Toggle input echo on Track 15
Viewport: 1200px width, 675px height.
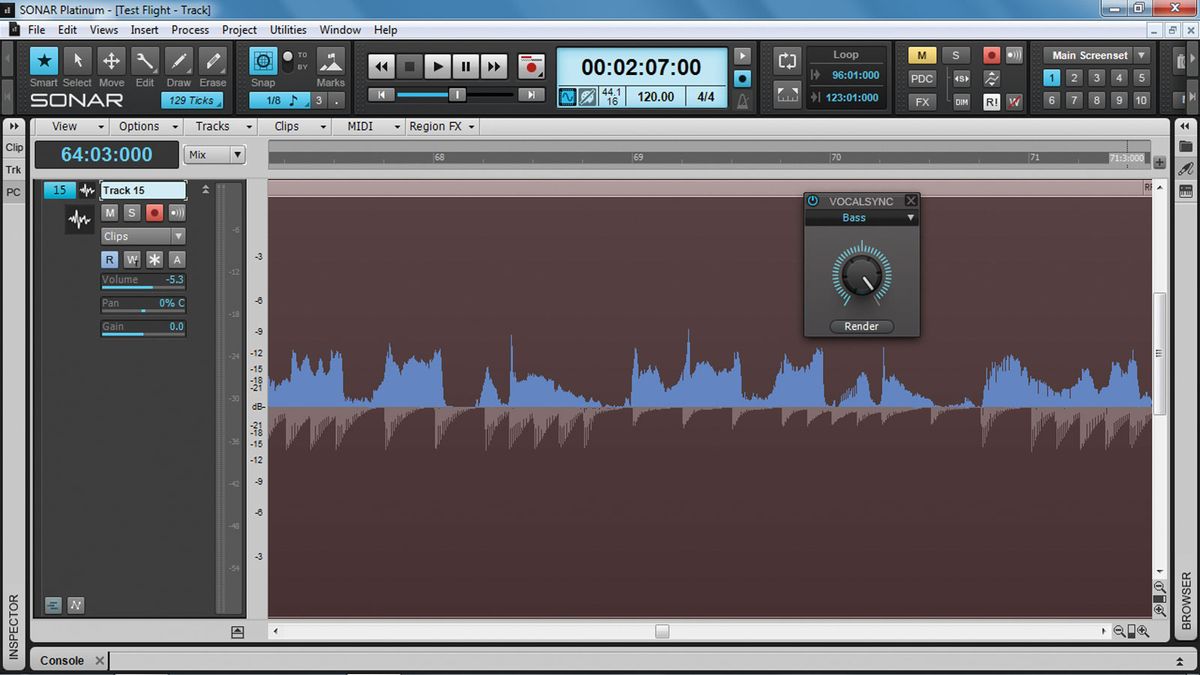176,213
